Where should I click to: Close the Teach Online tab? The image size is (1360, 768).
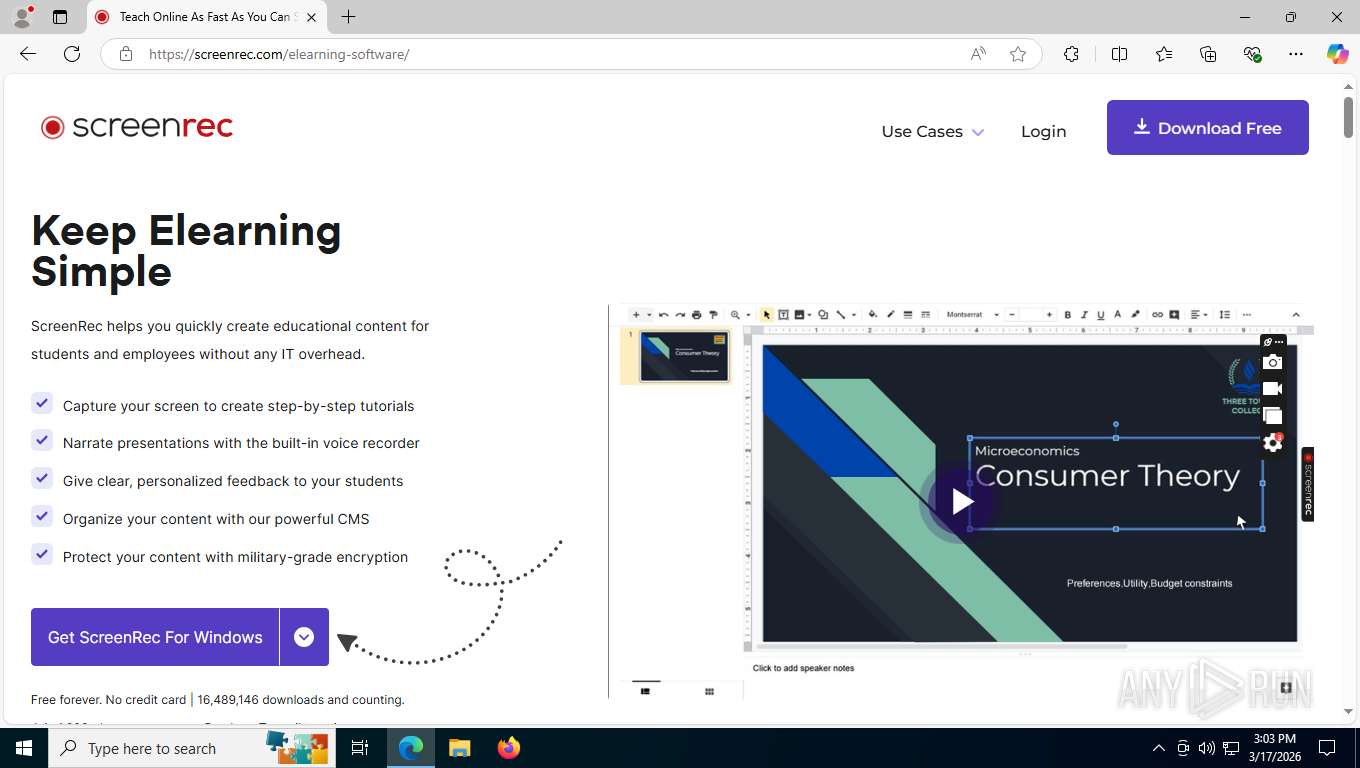[x=311, y=17]
